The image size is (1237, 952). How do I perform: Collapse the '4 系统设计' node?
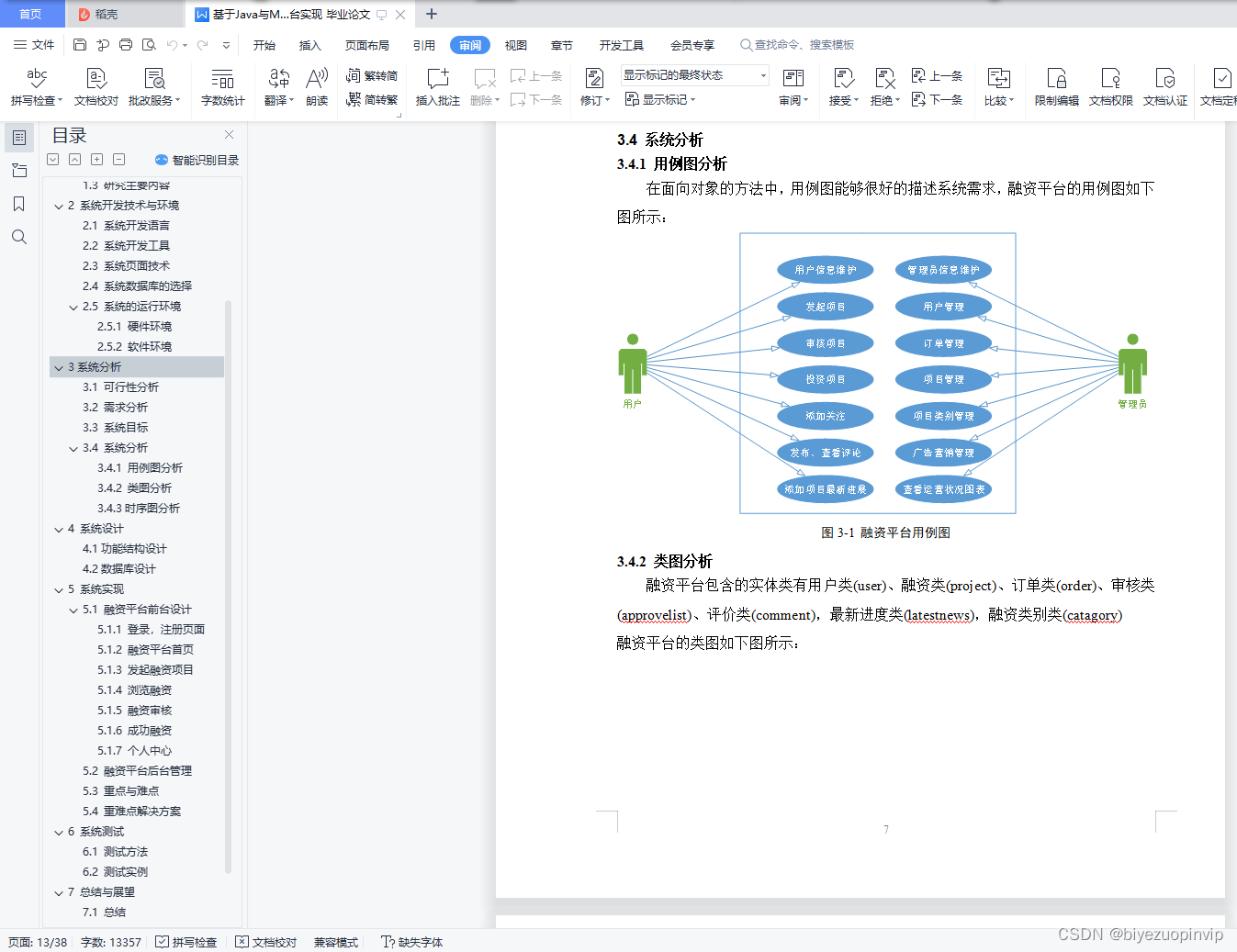(59, 529)
